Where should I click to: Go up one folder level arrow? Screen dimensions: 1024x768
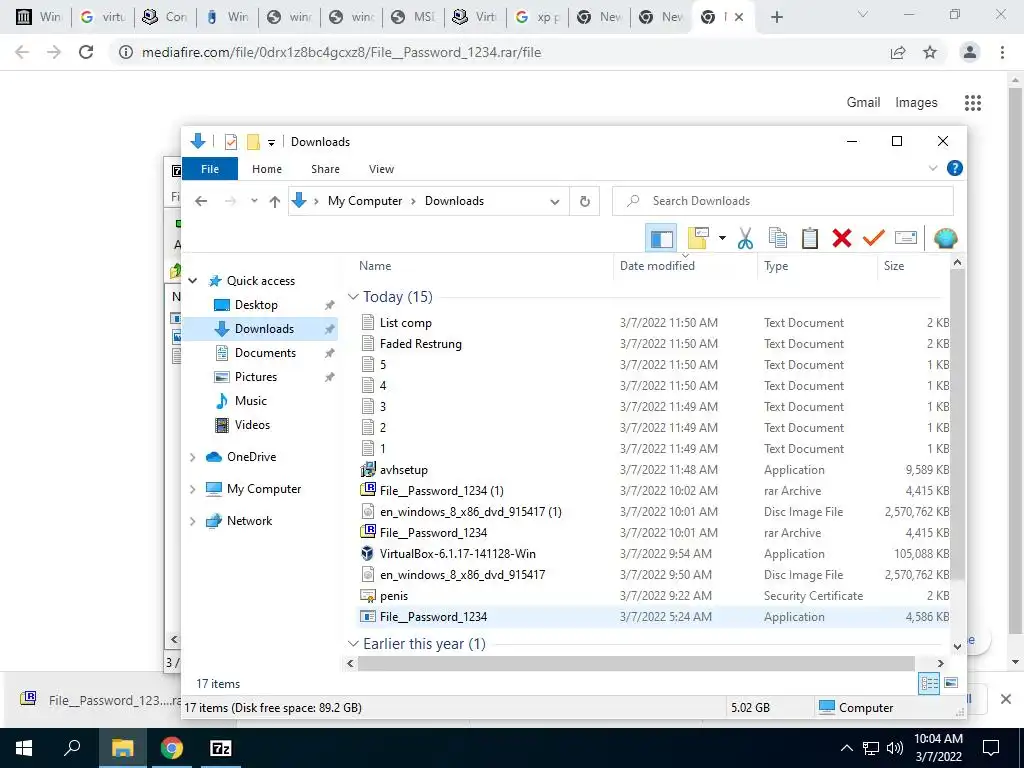[x=275, y=202]
